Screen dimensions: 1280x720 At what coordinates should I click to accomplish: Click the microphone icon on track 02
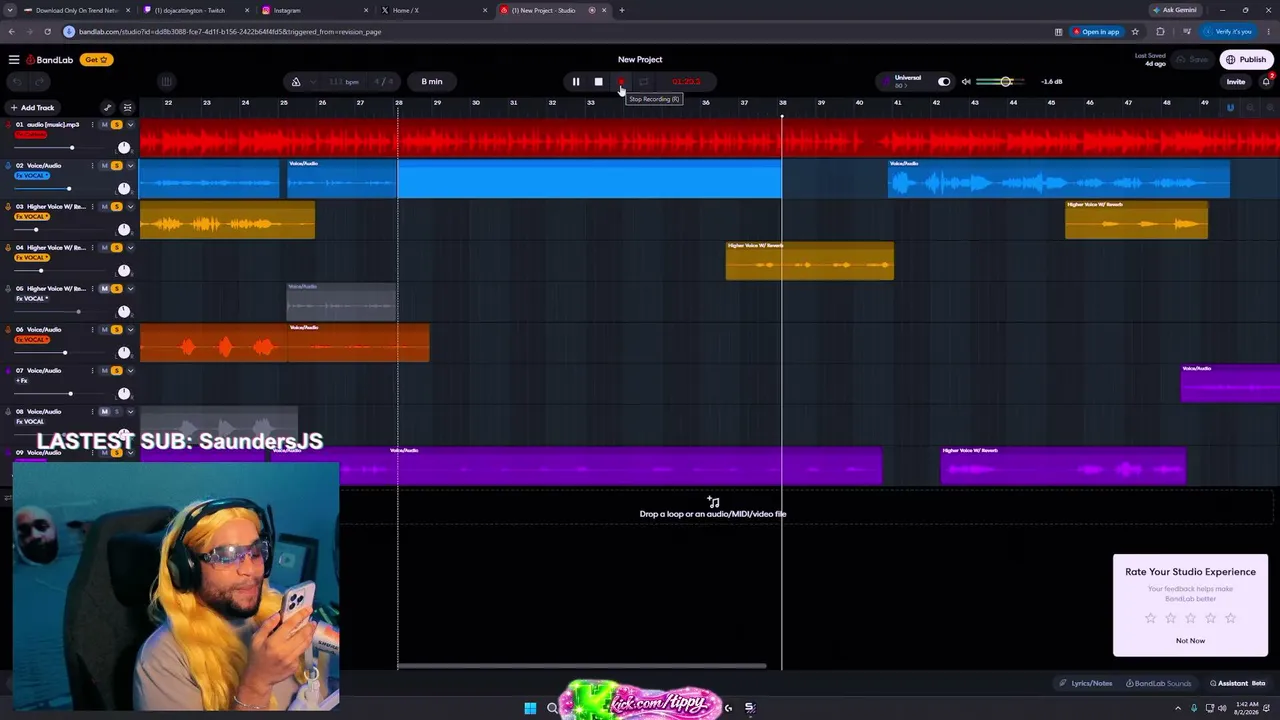(x=7, y=166)
